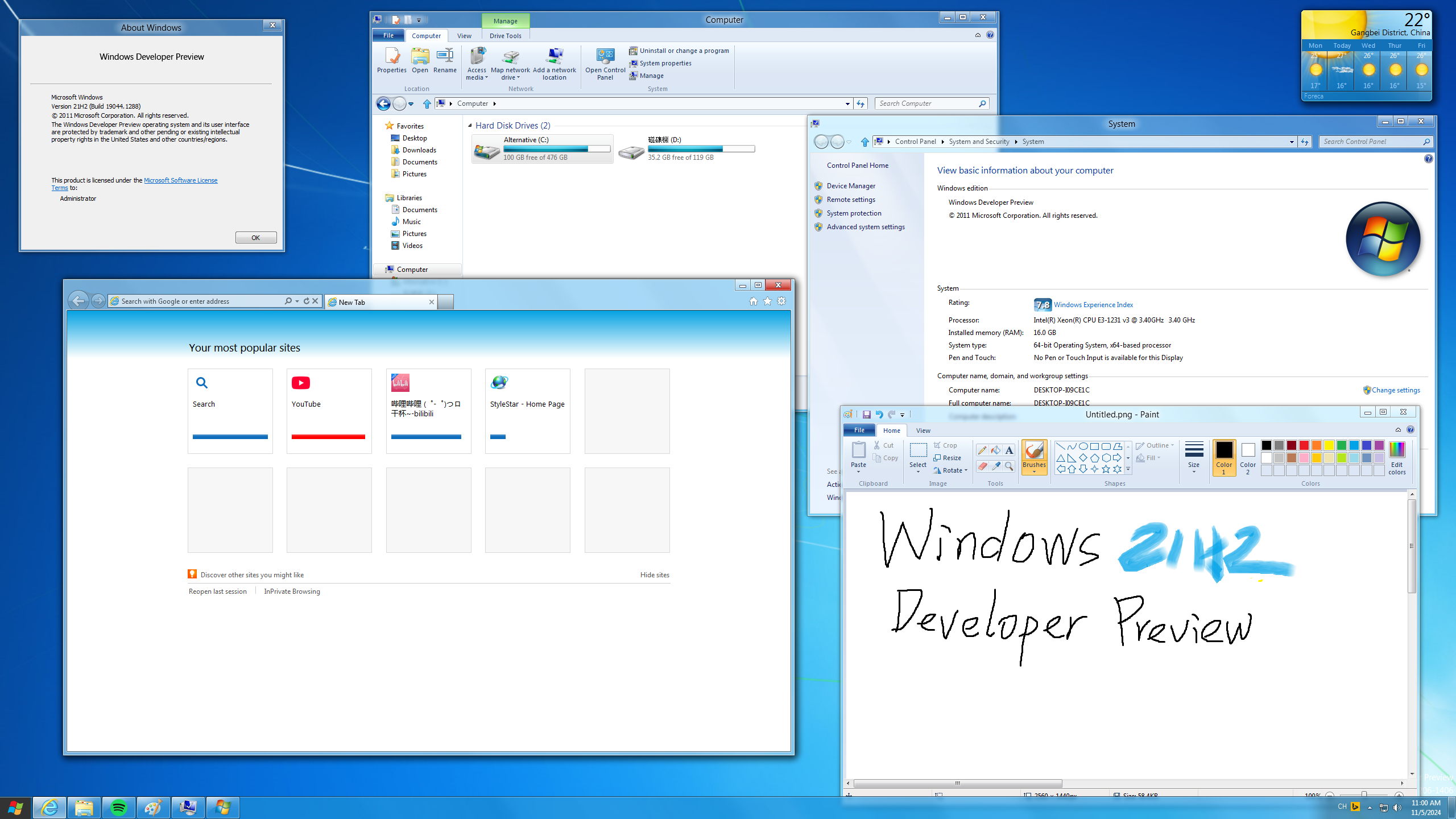Select the Pencil tool in Paint
The width and height of the screenshot is (1456, 819).
tap(982, 450)
